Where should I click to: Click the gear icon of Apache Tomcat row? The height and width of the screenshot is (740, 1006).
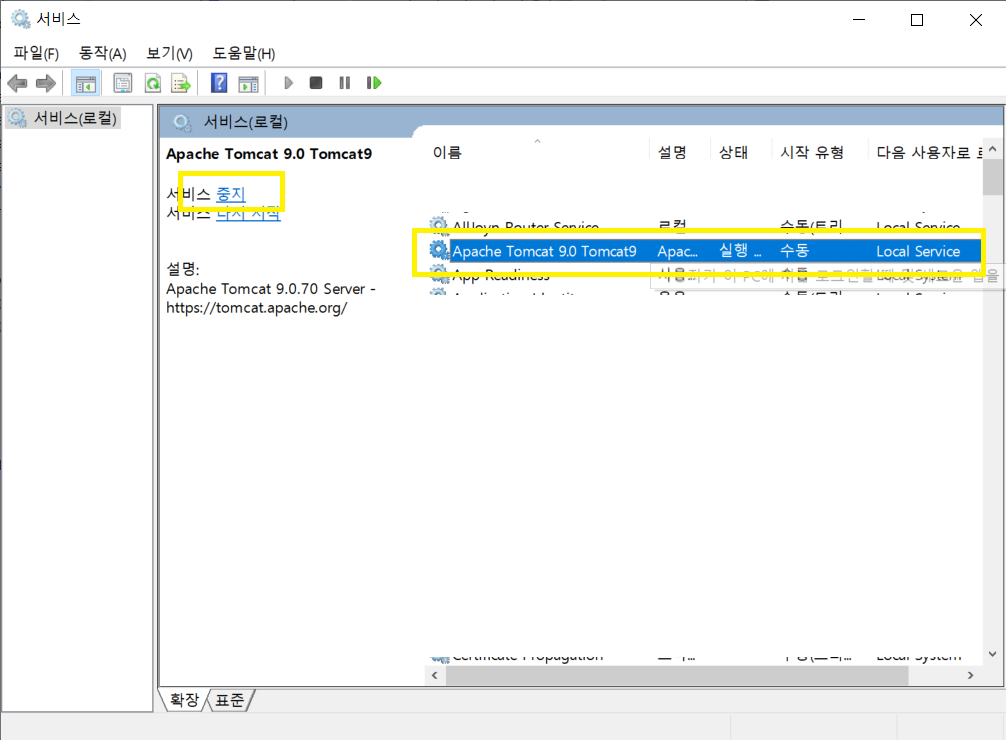(x=439, y=250)
